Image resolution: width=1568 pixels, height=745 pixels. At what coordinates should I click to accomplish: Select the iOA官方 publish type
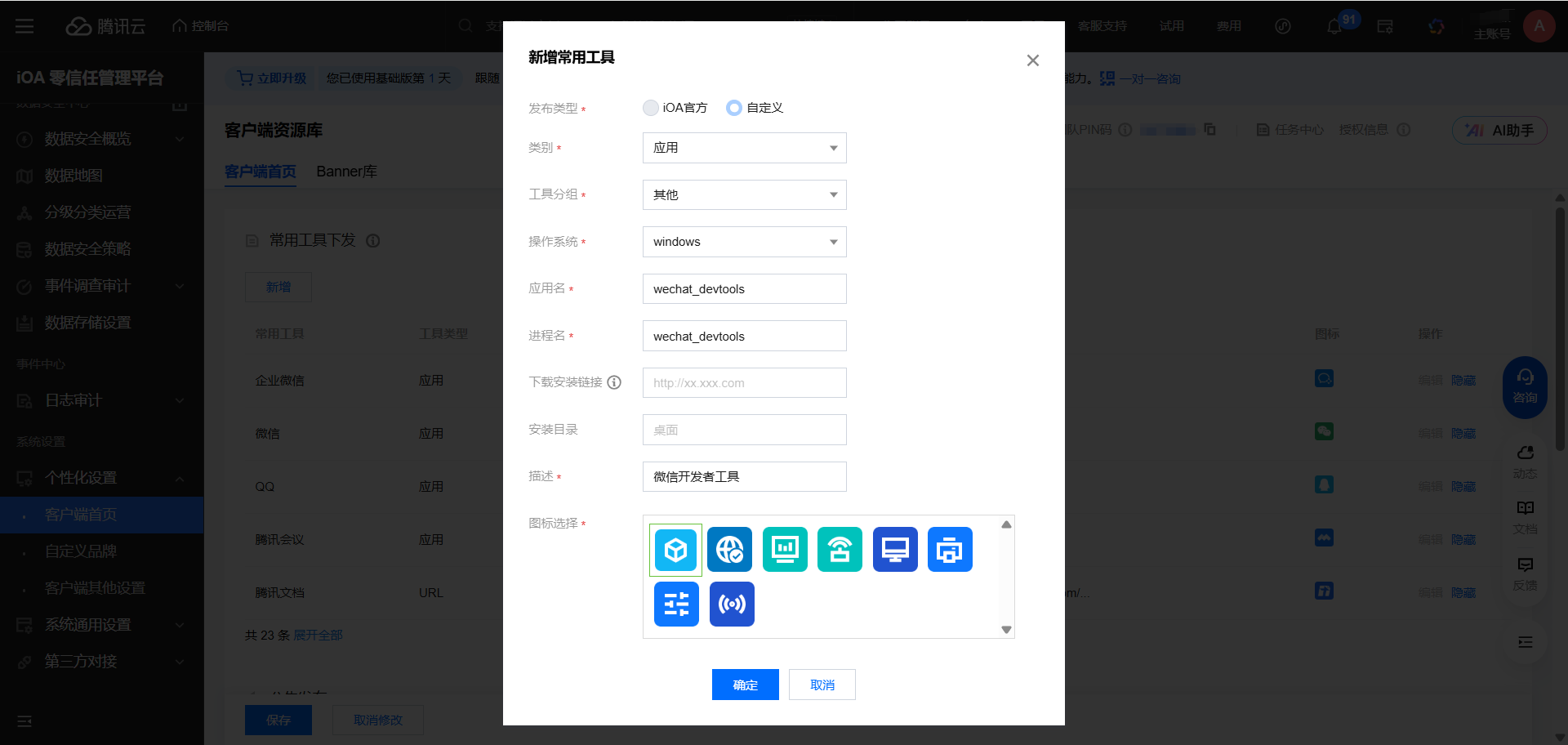click(651, 108)
